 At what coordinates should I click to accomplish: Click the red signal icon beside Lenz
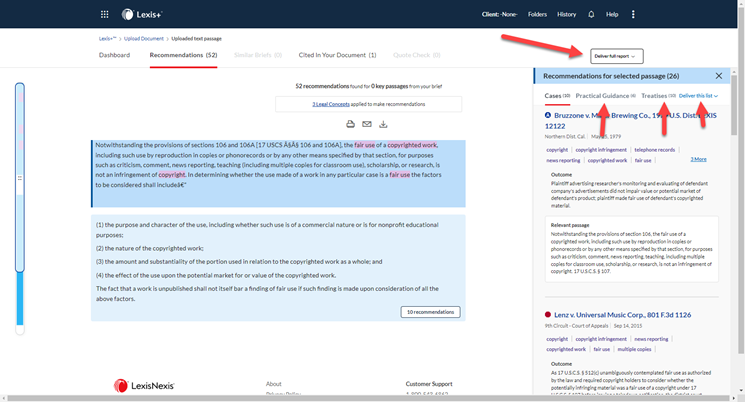[548, 315]
